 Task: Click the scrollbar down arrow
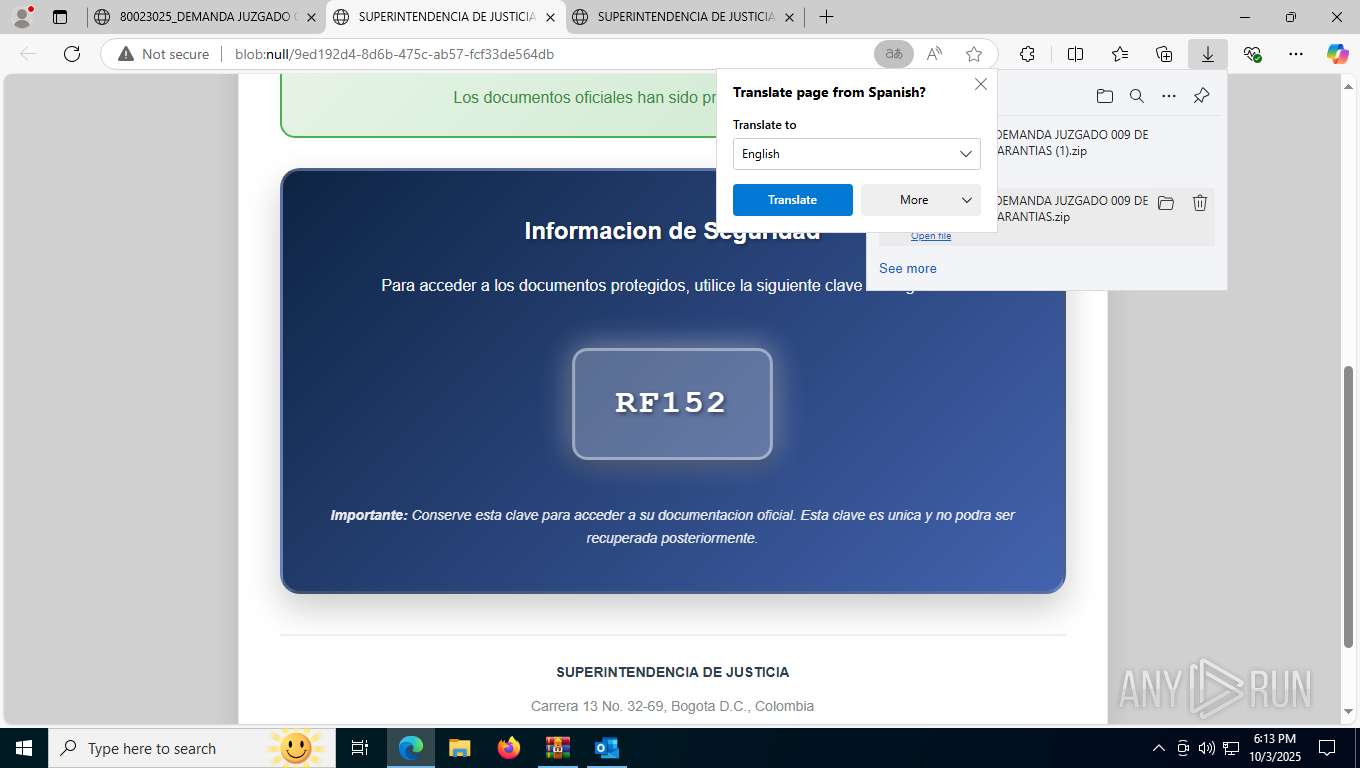(1348, 712)
